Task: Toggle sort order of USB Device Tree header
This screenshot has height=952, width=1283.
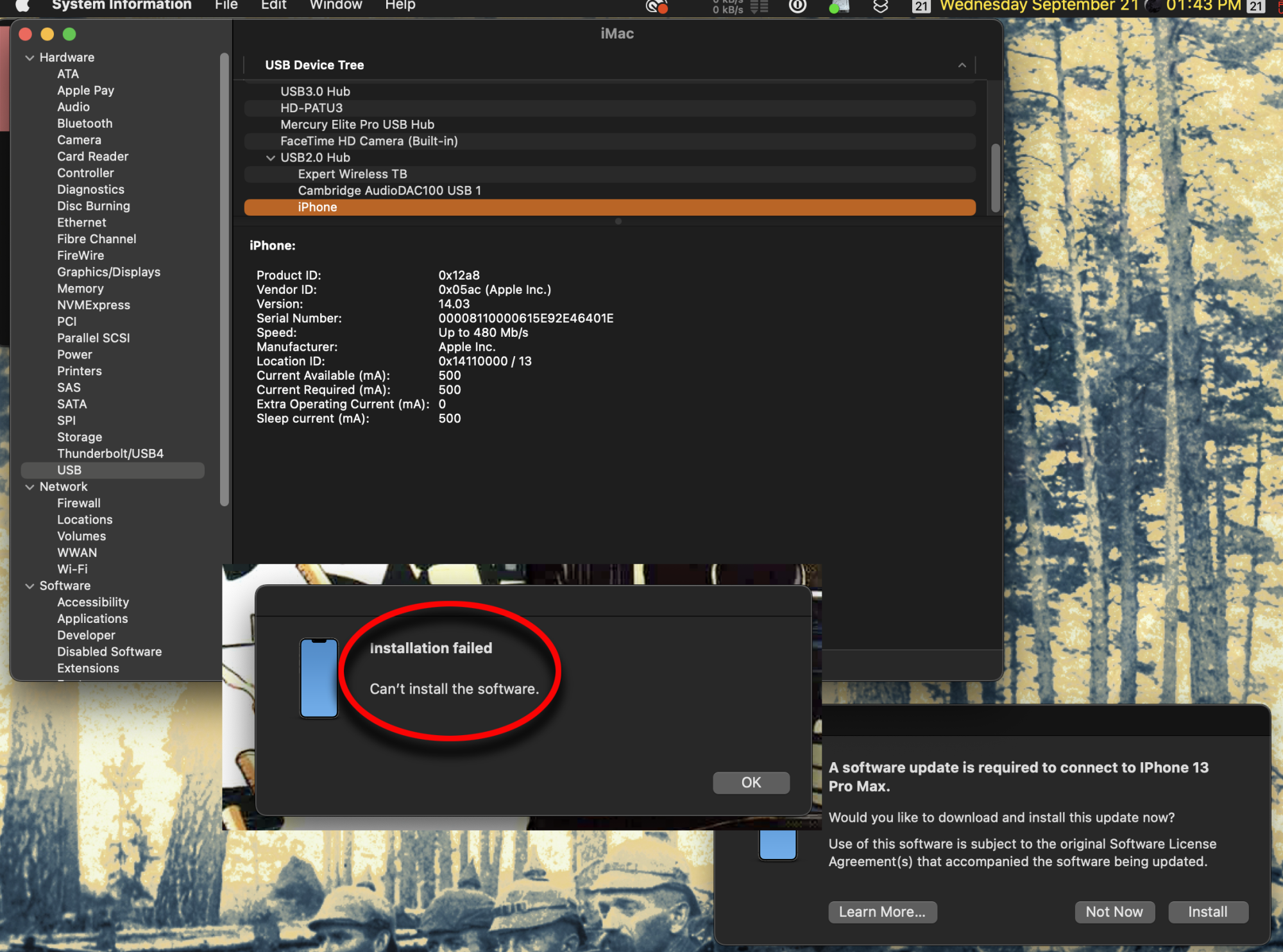Action: tap(962, 65)
